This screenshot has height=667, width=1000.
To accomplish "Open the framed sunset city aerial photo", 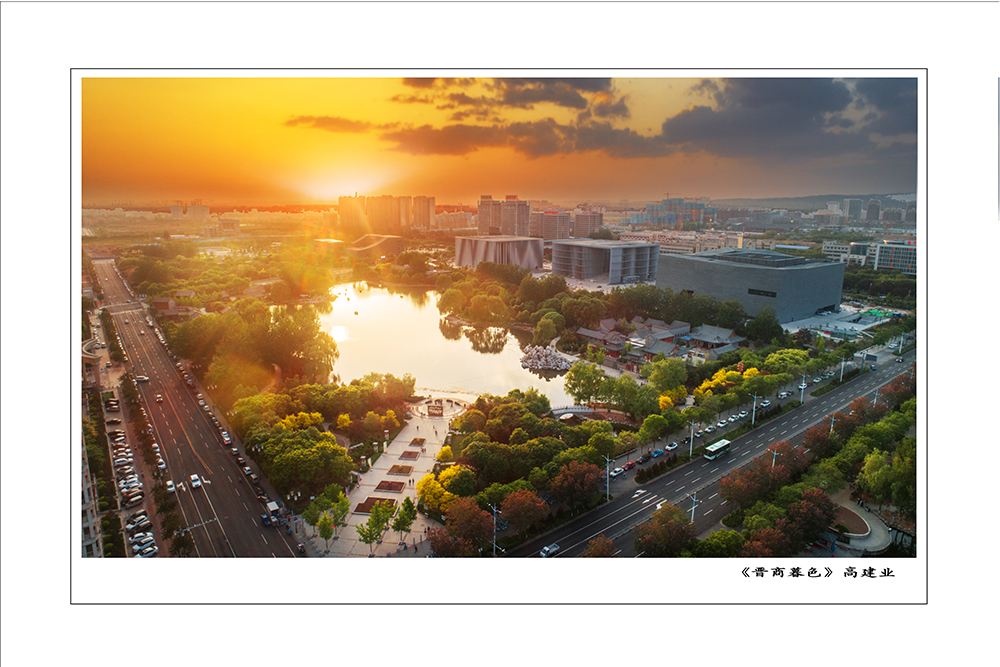I will (x=499, y=318).
